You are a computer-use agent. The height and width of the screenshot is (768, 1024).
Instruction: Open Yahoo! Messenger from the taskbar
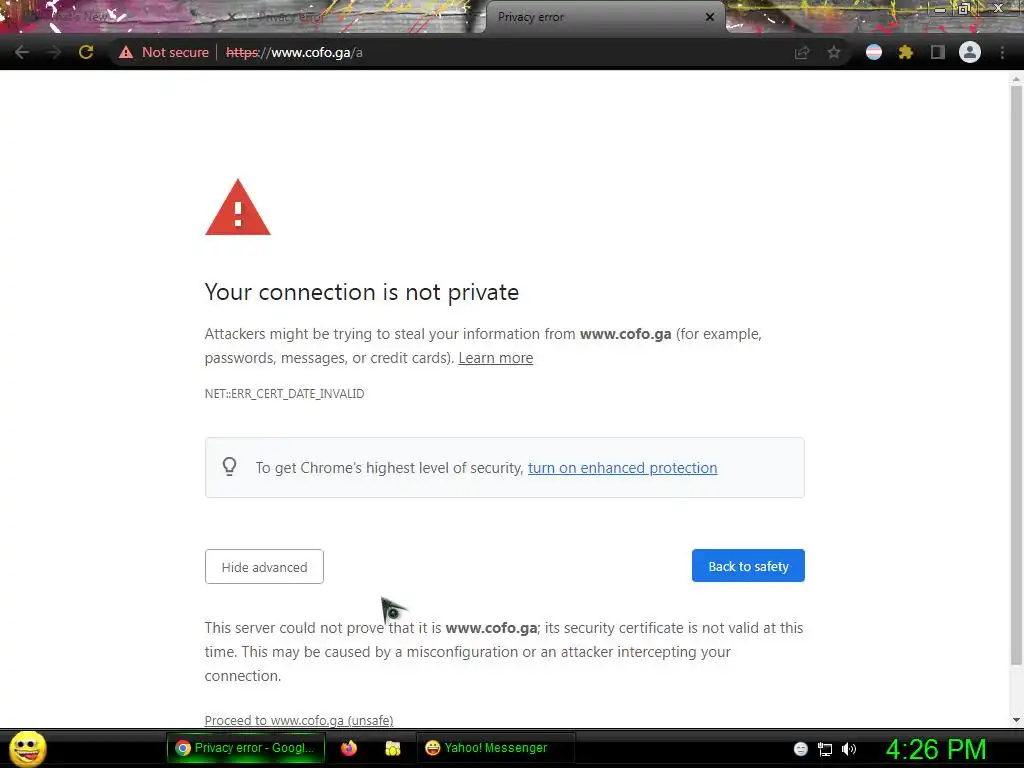495,748
